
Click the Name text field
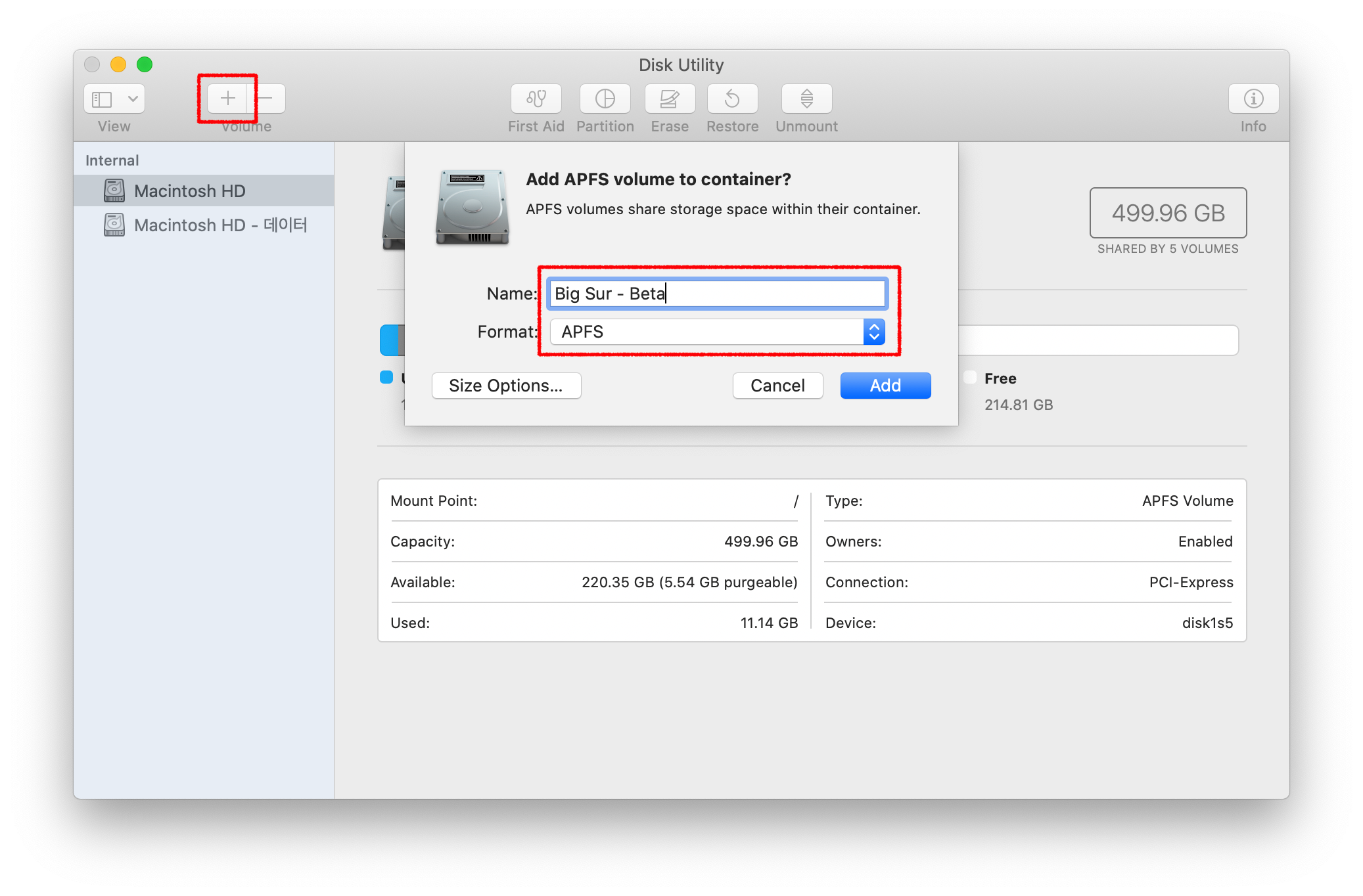coord(716,294)
